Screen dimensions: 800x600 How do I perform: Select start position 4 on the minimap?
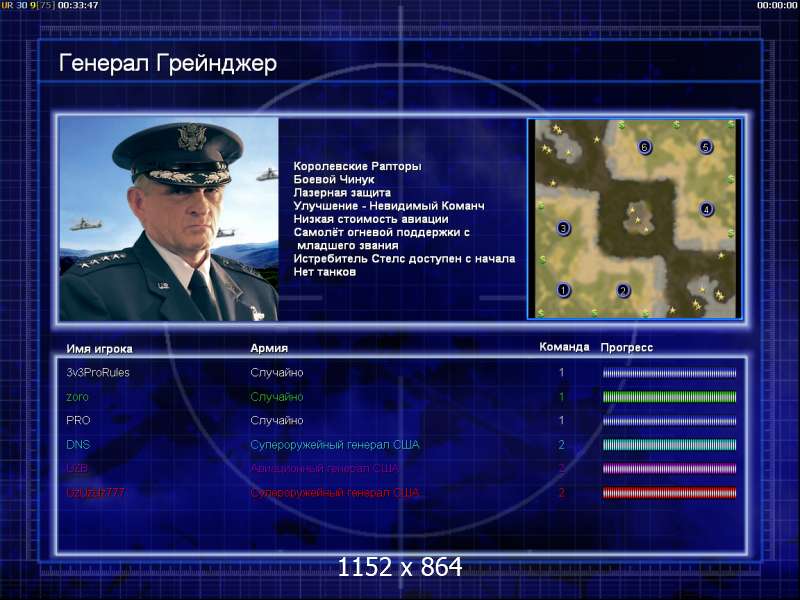pyautogui.click(x=706, y=209)
